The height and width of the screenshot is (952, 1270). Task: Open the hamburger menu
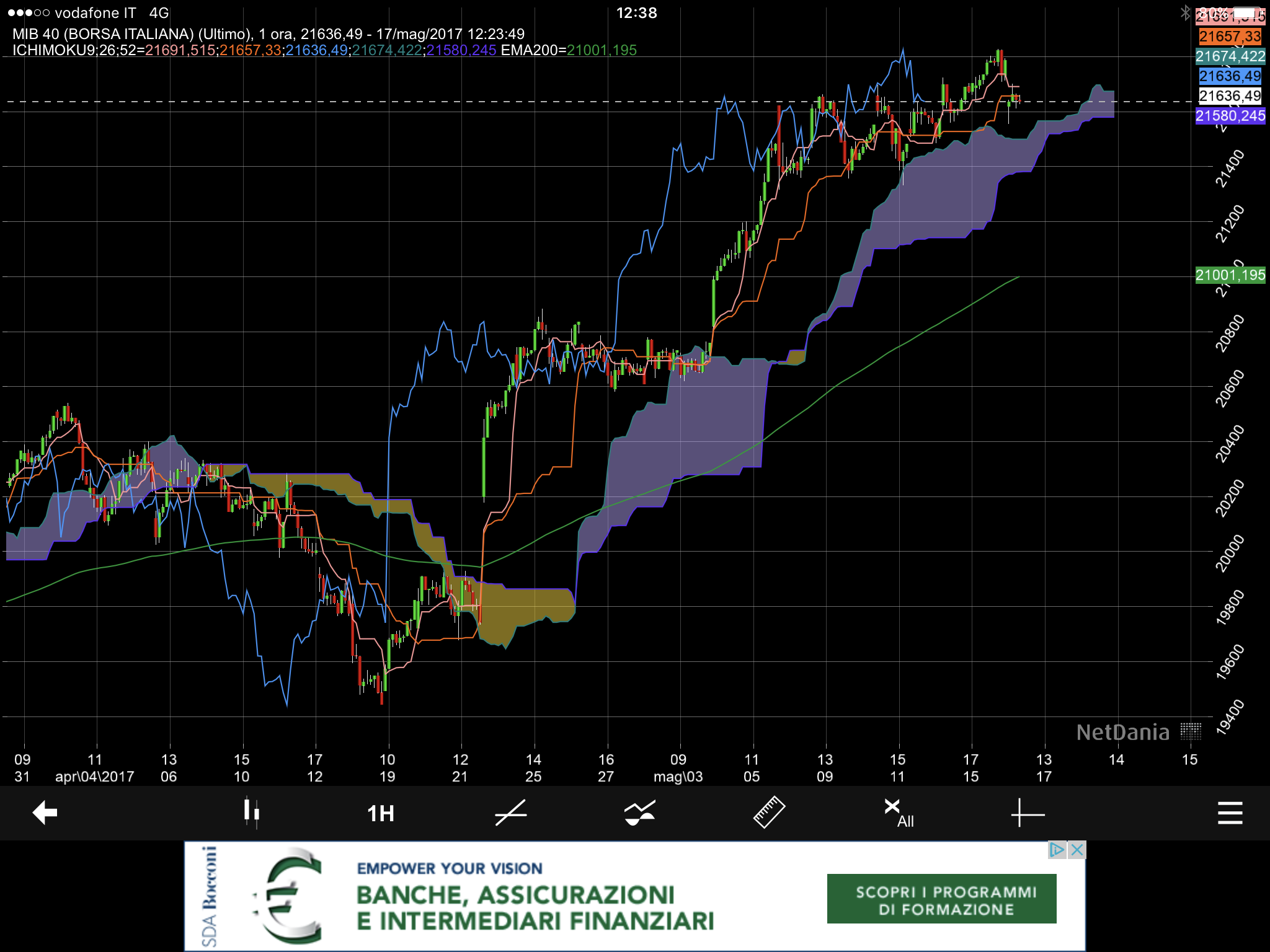click(1230, 813)
